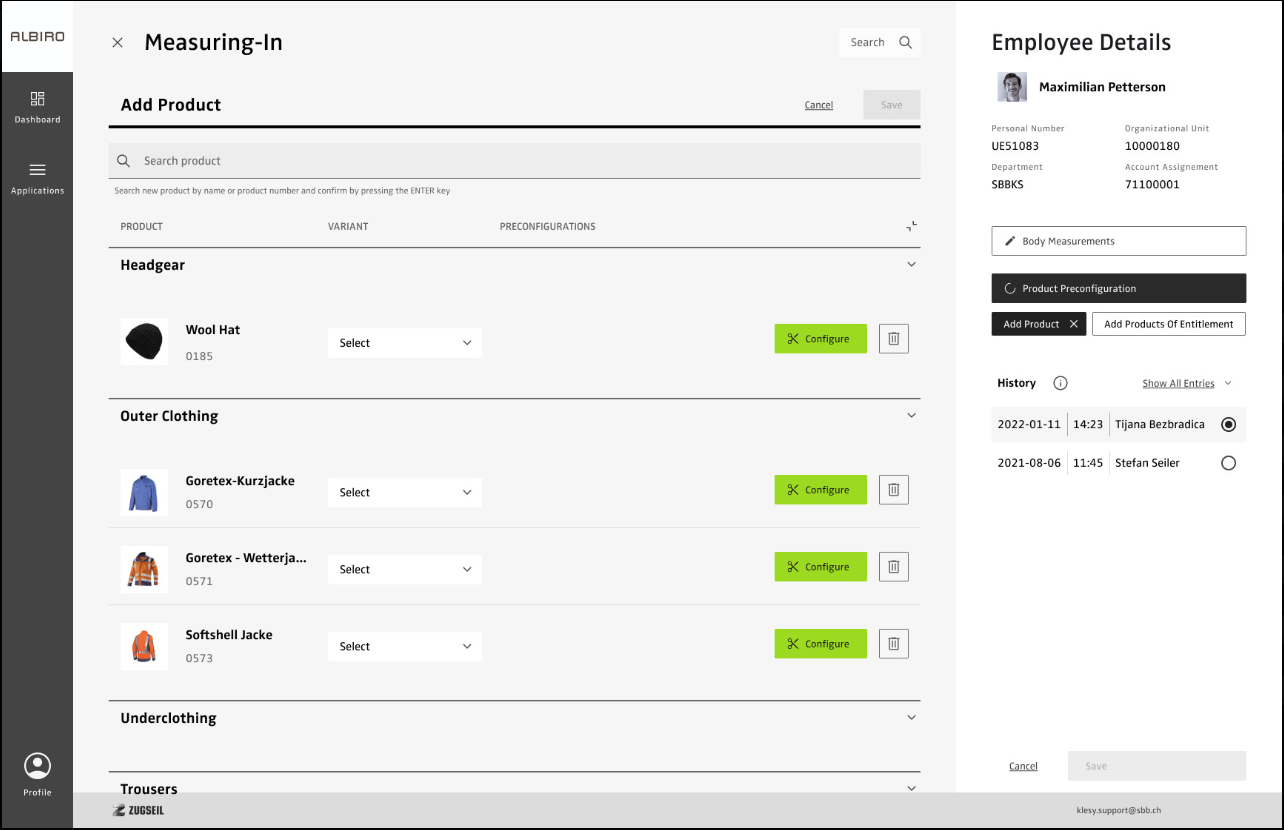Click the History info icon
1284x830 pixels.
pyautogui.click(x=1061, y=383)
